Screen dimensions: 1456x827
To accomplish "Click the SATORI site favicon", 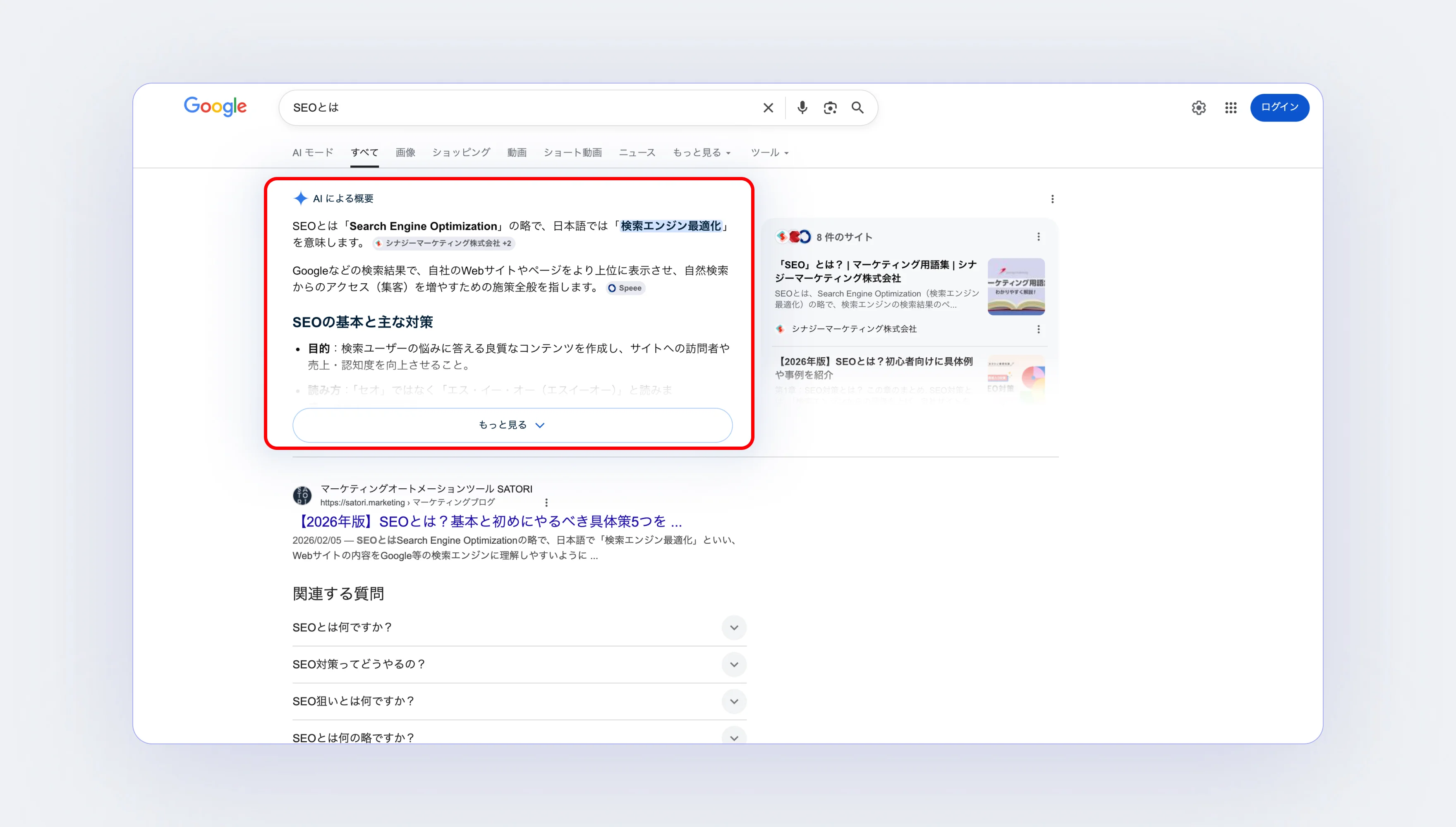I will click(302, 495).
